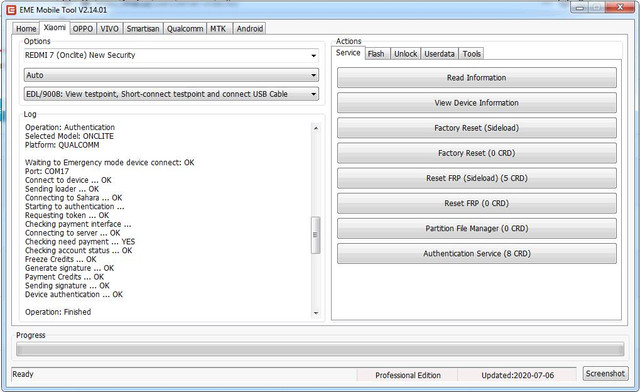Select the Qualcomm tab
Viewport: 640px width, 392px height.
click(185, 29)
